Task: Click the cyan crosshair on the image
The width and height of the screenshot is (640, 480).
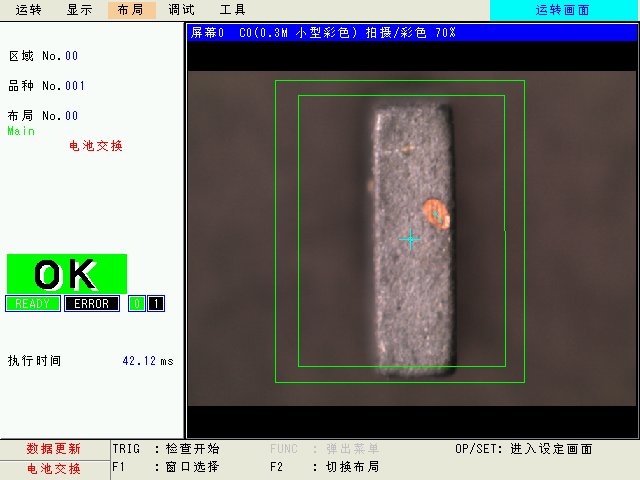Action: (x=410, y=239)
